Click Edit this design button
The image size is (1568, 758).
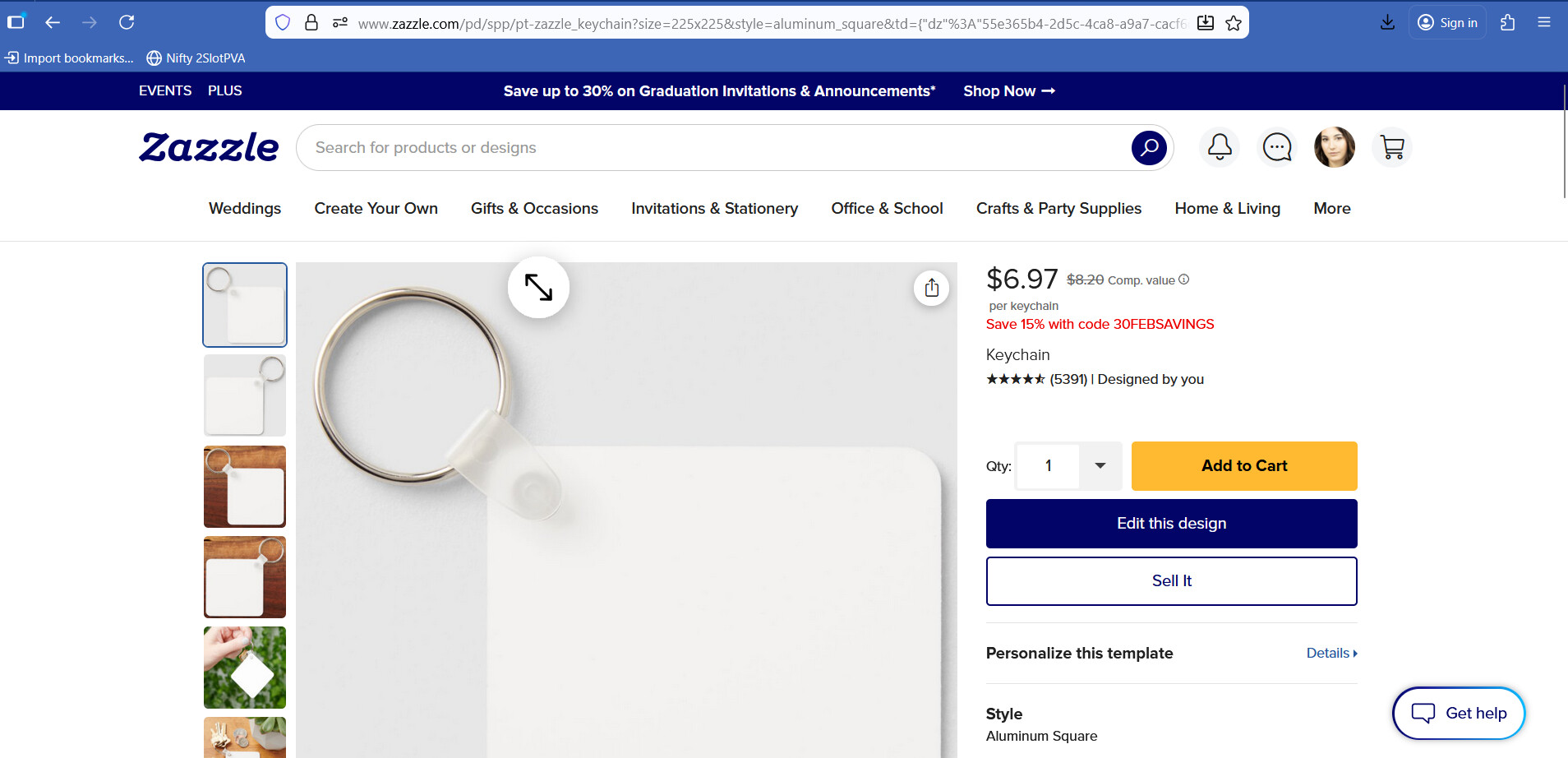point(1172,524)
